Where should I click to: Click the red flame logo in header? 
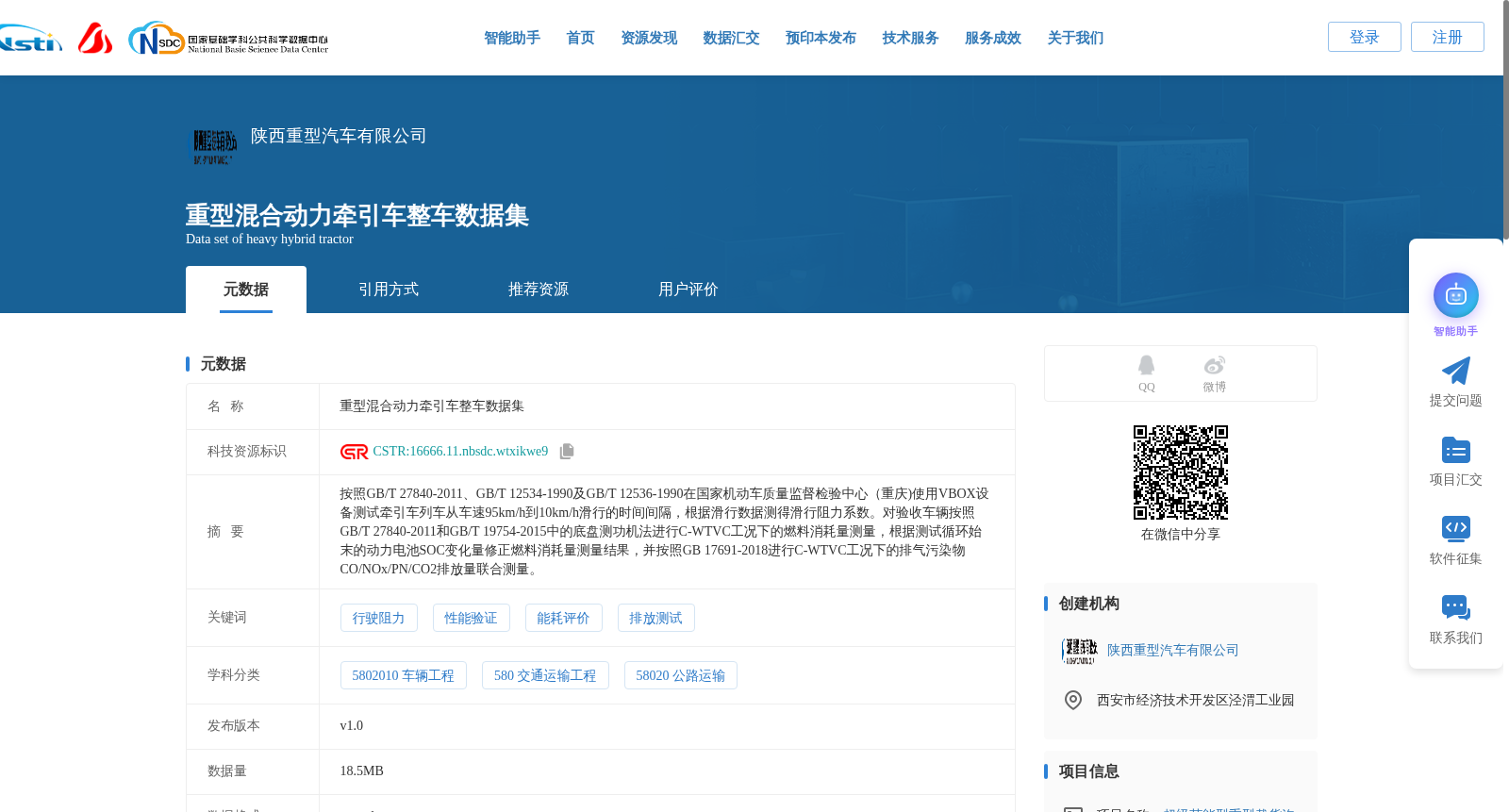coord(95,38)
